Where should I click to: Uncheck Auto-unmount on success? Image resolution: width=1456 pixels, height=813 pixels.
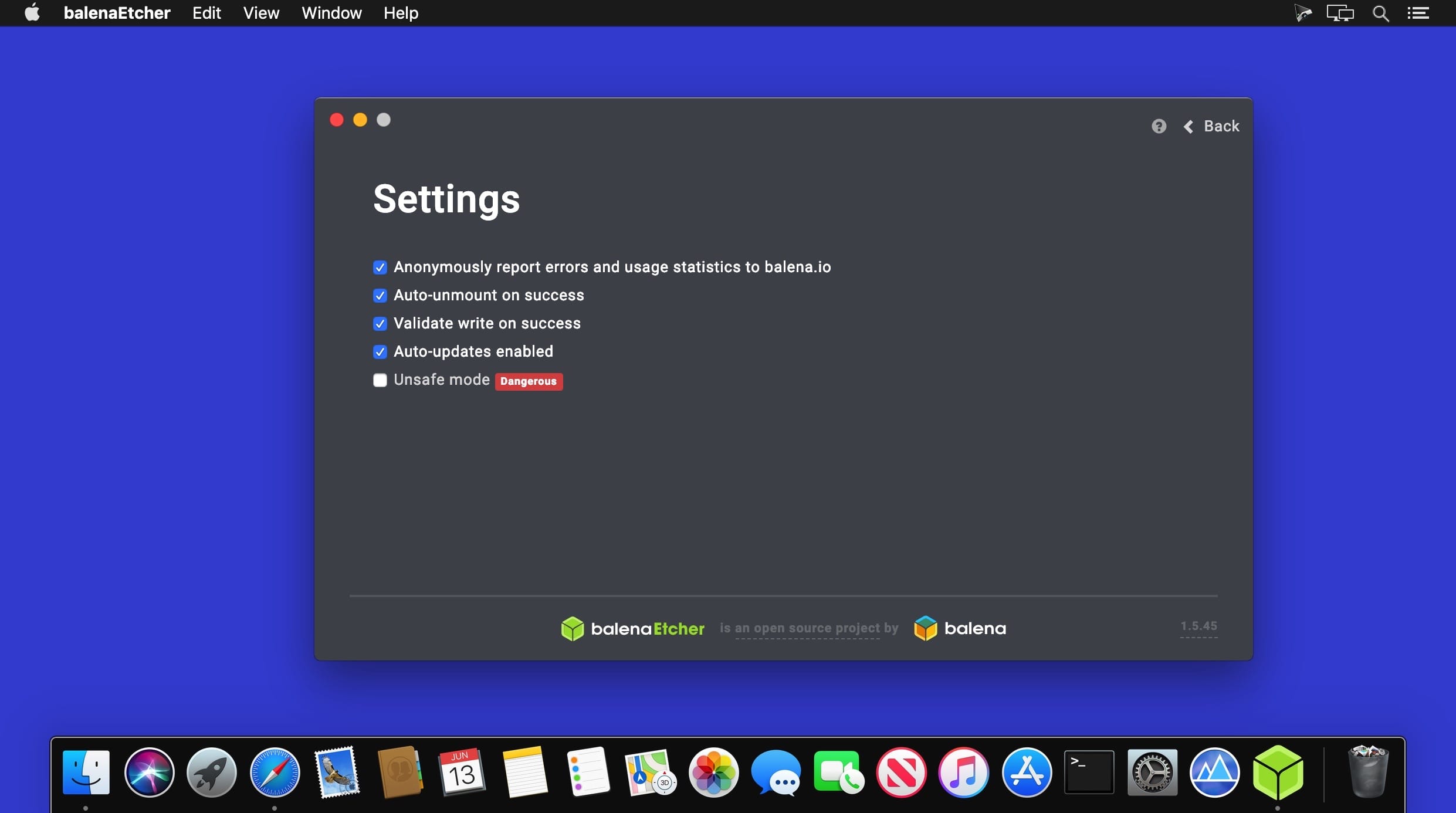[380, 296]
